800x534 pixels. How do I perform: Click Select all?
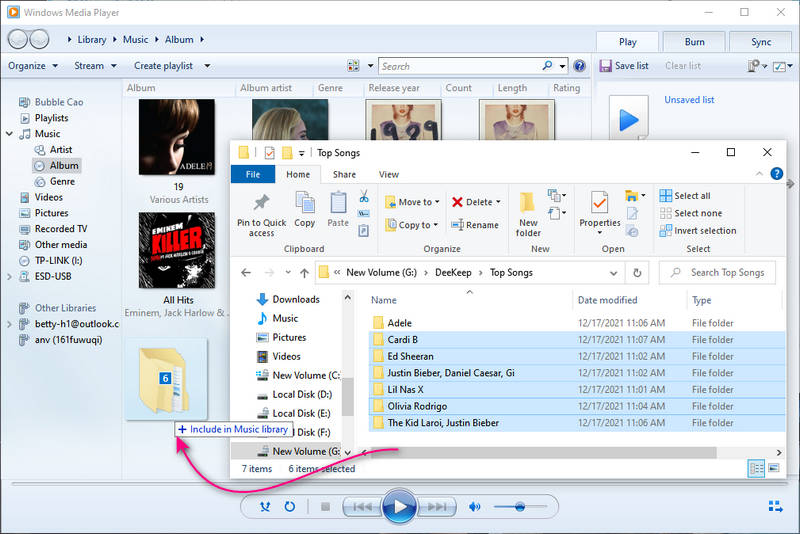tap(685, 196)
